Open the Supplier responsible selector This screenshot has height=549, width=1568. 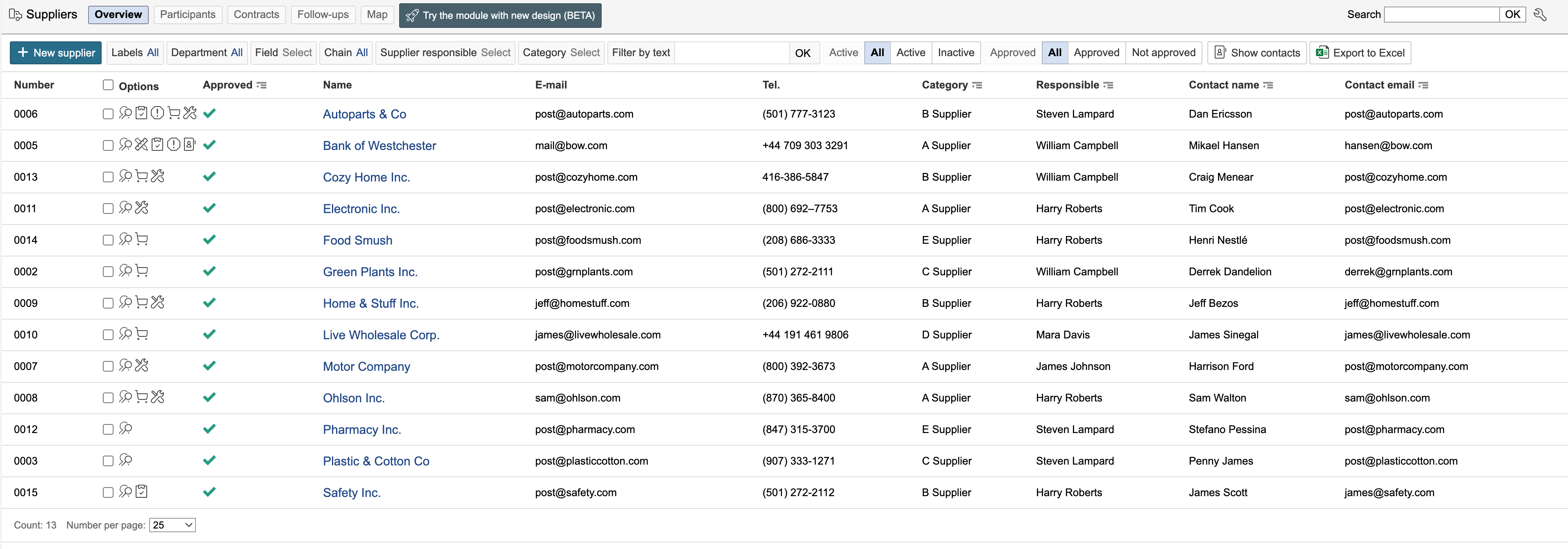pos(445,52)
